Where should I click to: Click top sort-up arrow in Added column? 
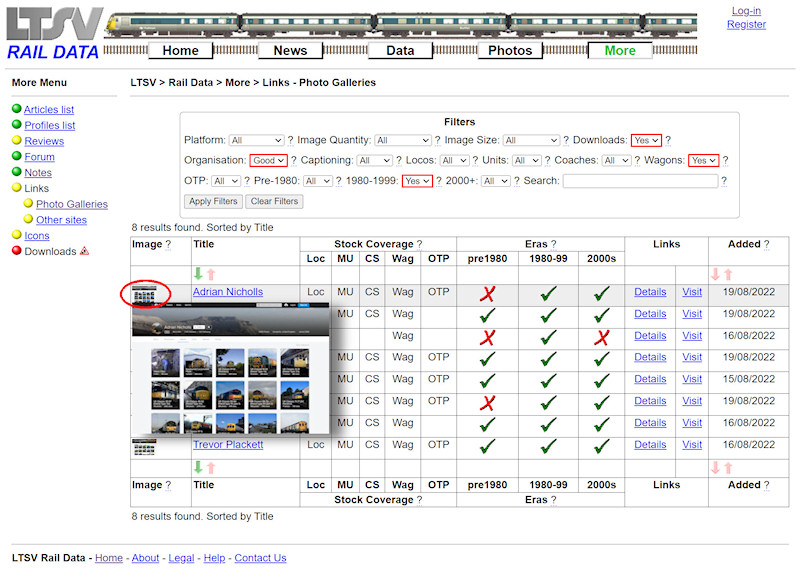(728, 274)
